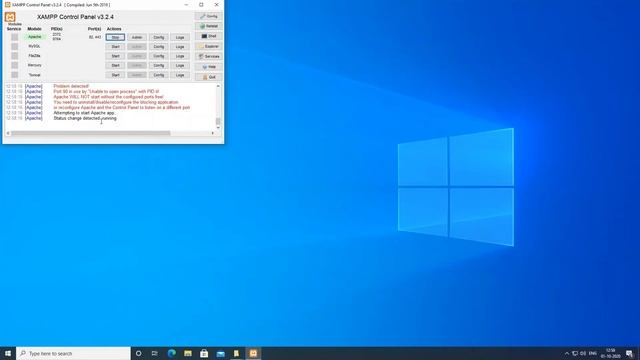Open the Windows Start menu

coord(8,353)
